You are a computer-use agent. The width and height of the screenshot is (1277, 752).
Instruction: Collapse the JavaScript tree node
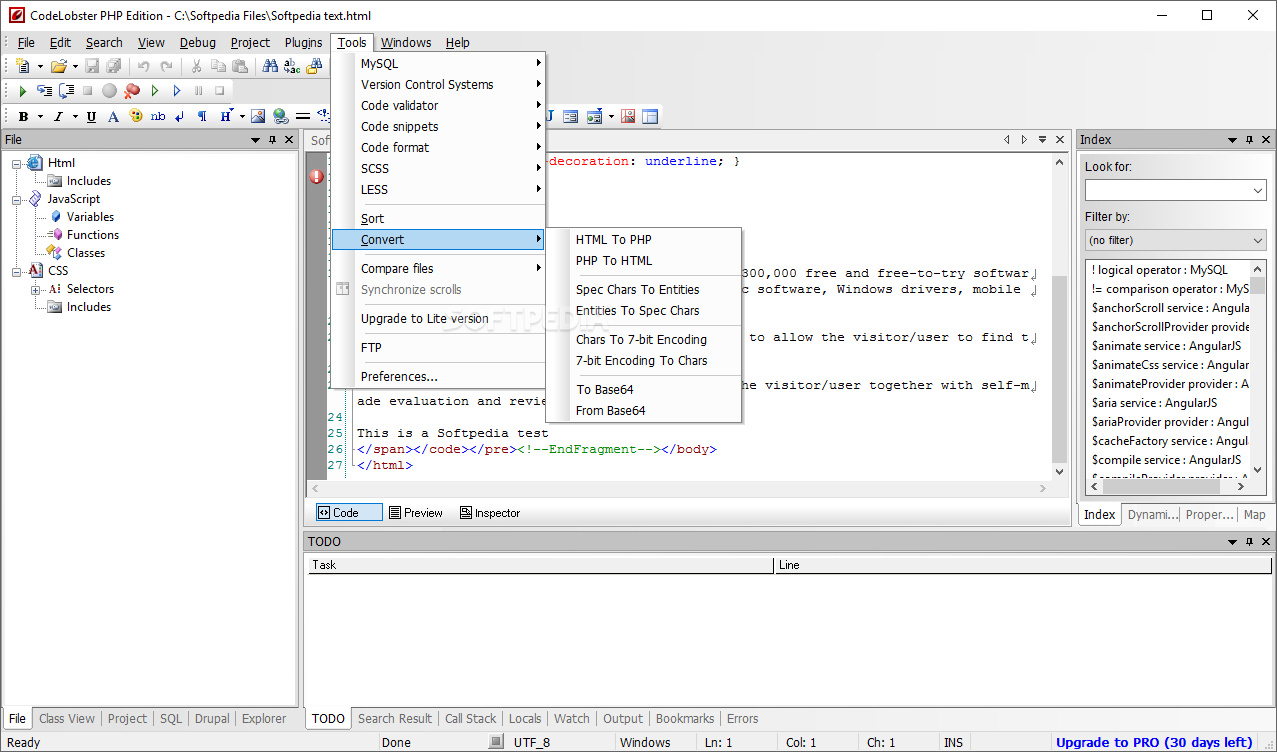(17, 199)
